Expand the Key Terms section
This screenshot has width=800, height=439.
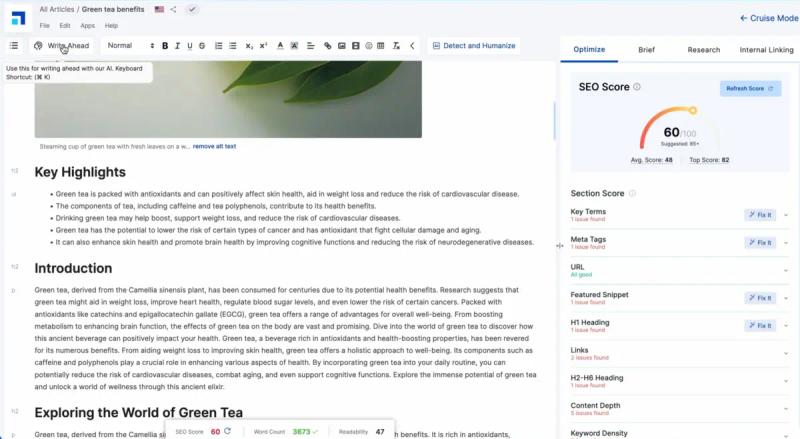pos(786,215)
